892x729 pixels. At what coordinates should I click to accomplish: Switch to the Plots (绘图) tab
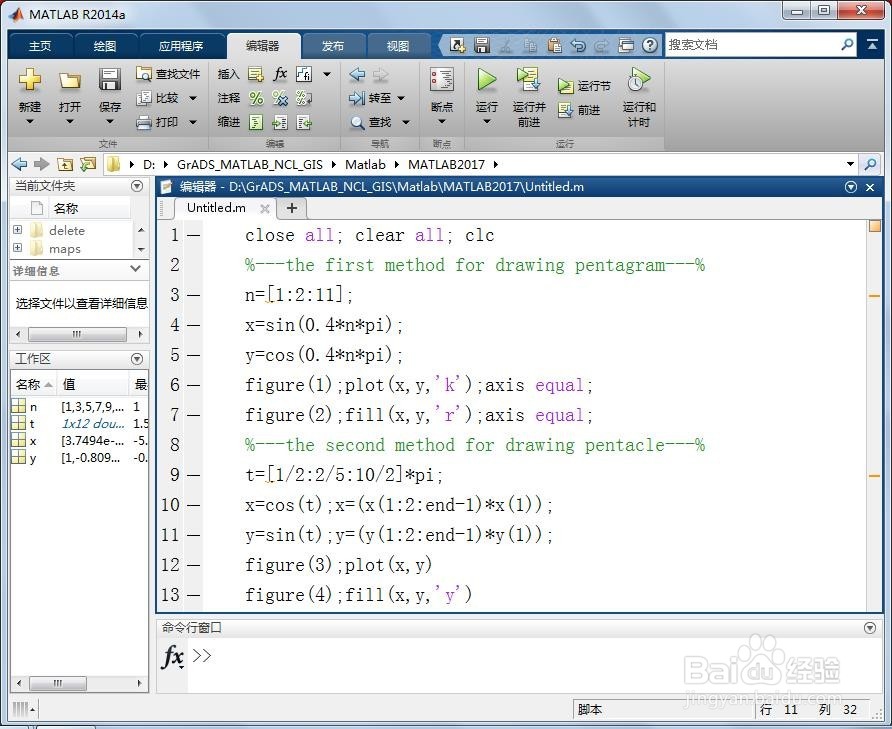105,46
